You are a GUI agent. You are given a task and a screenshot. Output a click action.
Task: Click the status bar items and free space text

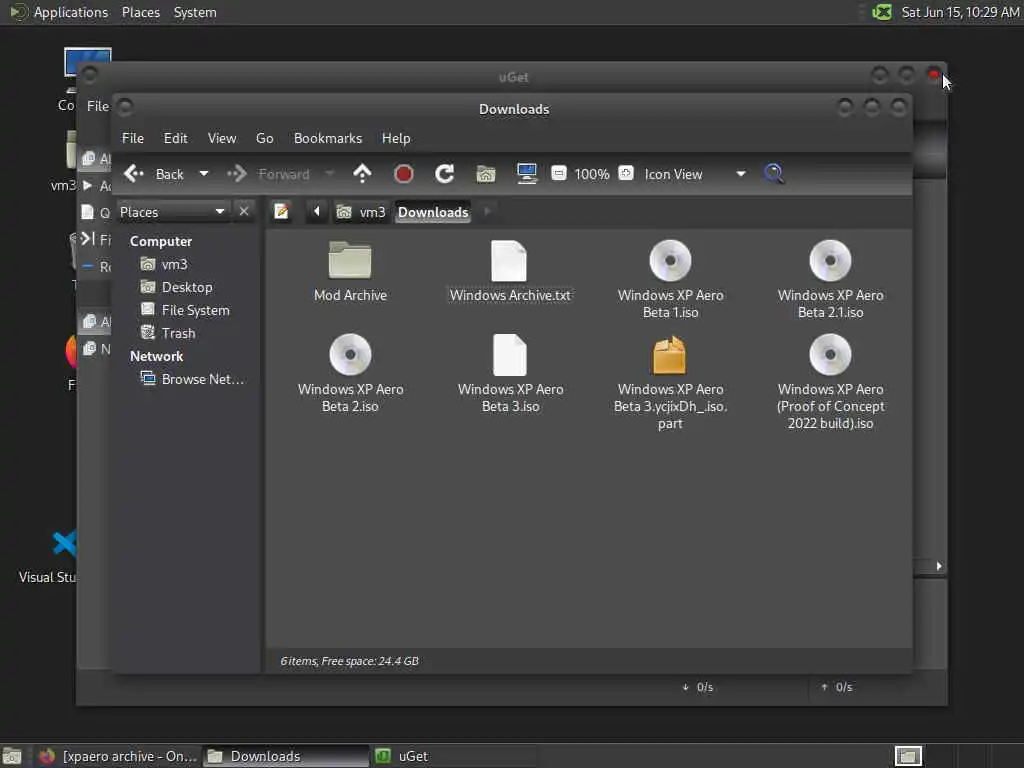[x=349, y=661]
